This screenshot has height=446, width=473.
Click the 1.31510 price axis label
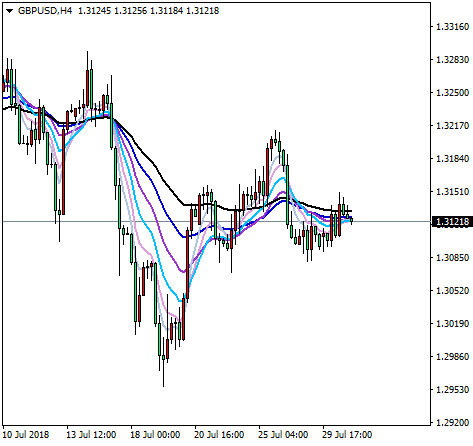point(452,192)
